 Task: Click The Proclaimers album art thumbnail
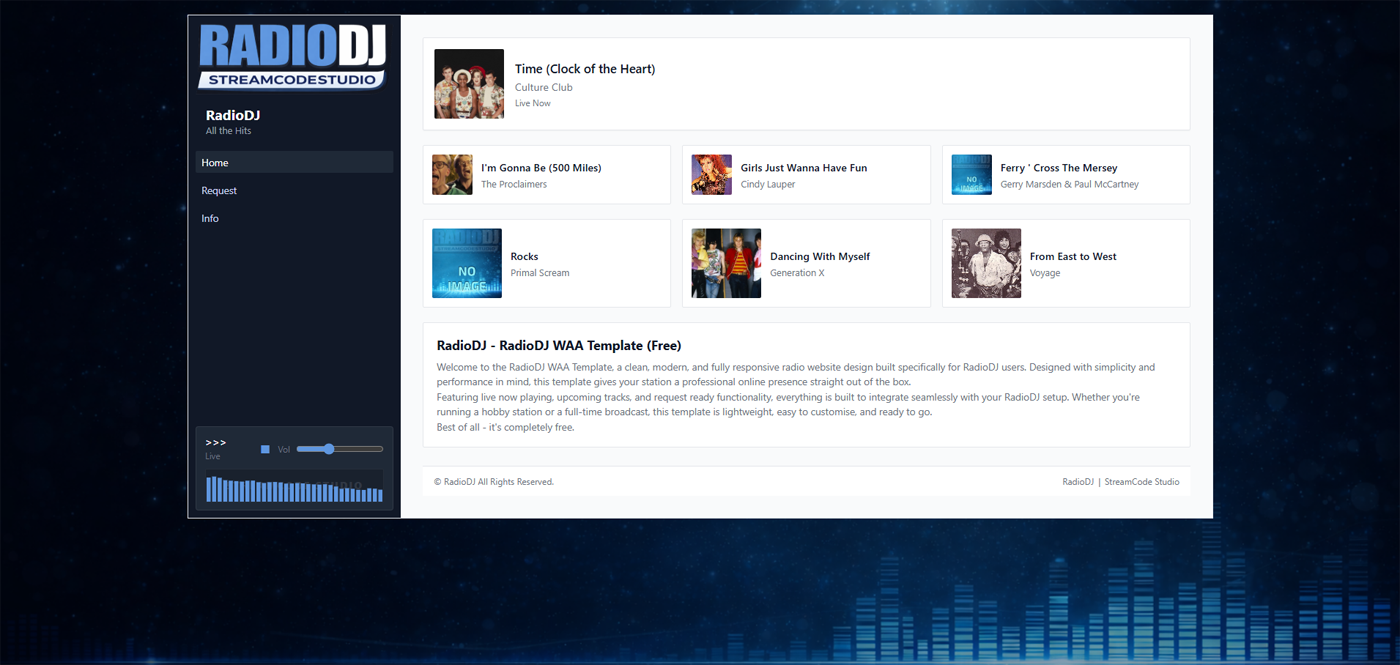tap(452, 175)
